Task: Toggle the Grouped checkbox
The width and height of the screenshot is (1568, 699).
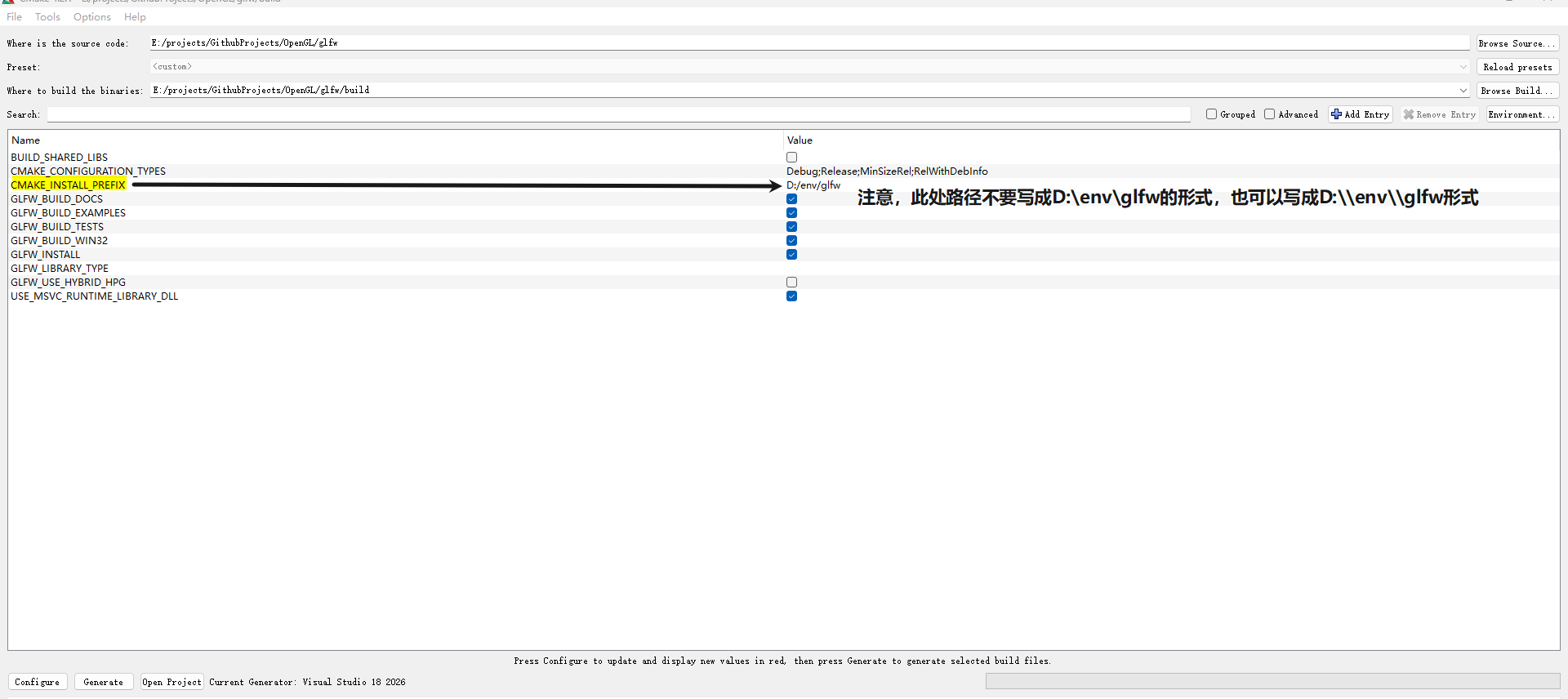Action: tap(1212, 114)
